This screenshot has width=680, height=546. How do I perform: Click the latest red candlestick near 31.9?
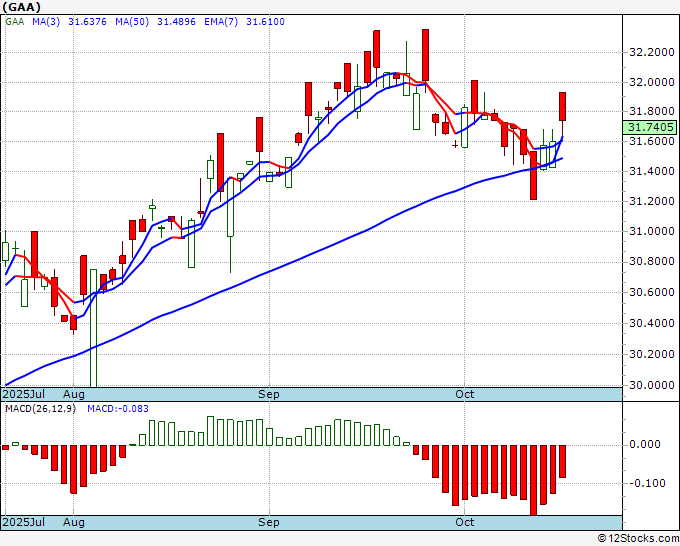point(562,106)
